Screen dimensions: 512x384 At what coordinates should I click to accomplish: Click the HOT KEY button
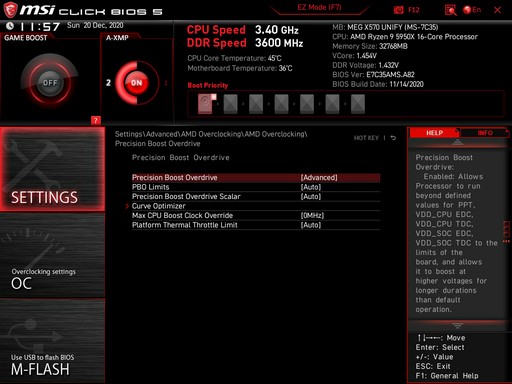click(366, 138)
